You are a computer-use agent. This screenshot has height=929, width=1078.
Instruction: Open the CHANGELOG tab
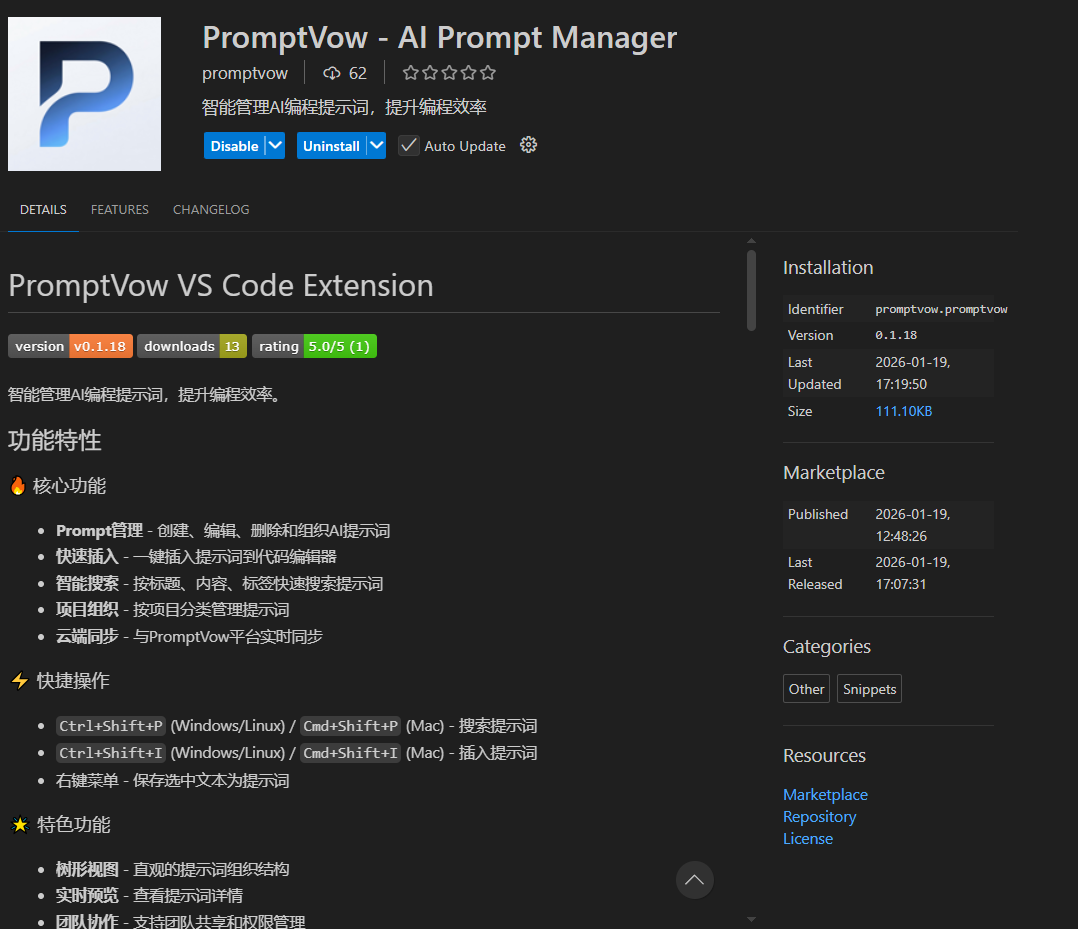coord(210,209)
